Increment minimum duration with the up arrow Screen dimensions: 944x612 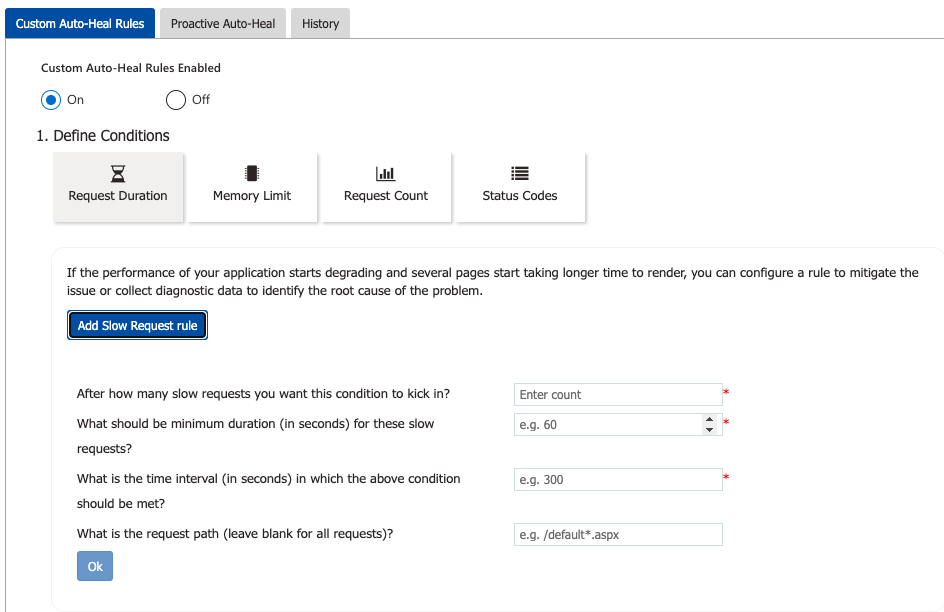tap(710, 419)
